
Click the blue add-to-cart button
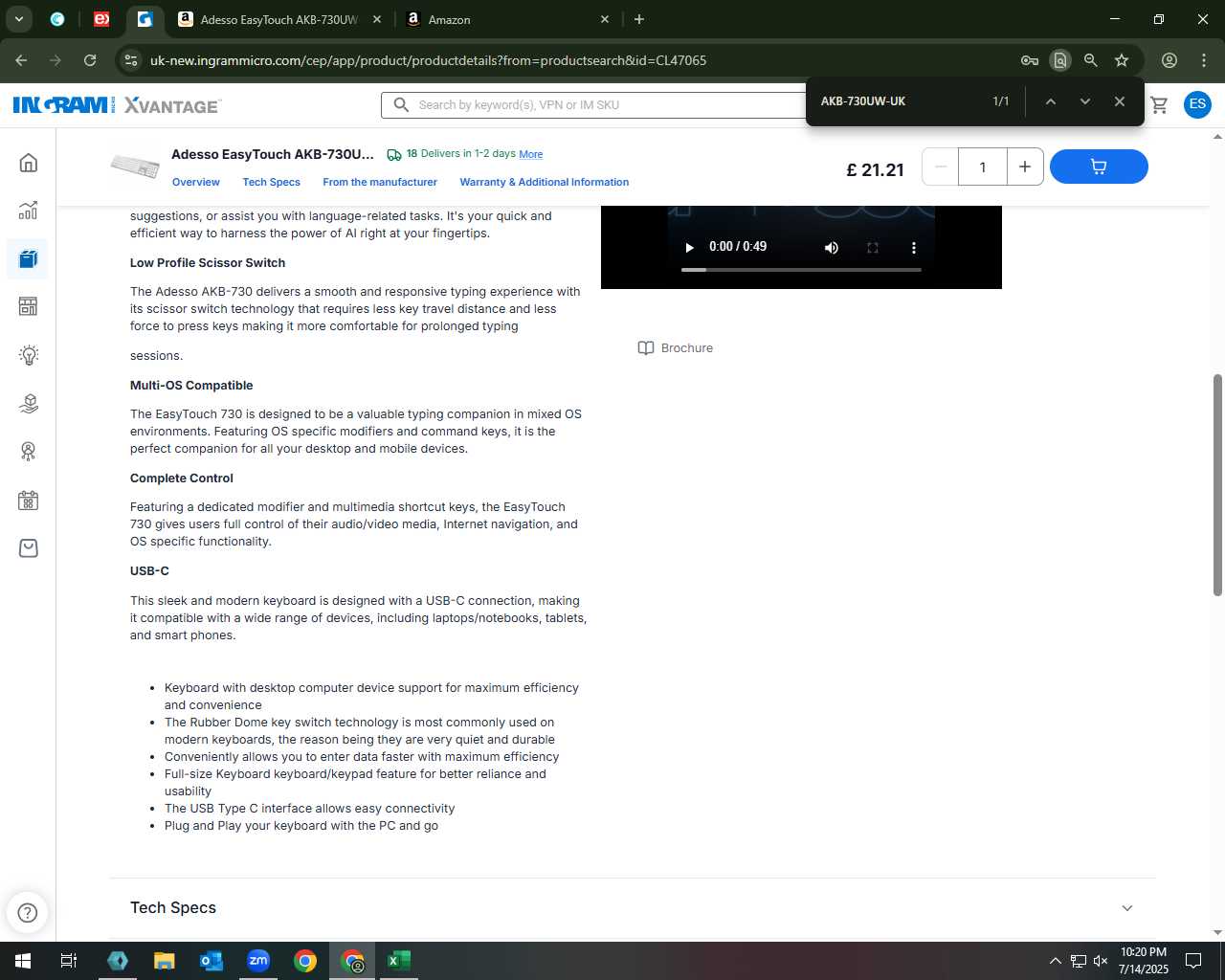point(1099,167)
